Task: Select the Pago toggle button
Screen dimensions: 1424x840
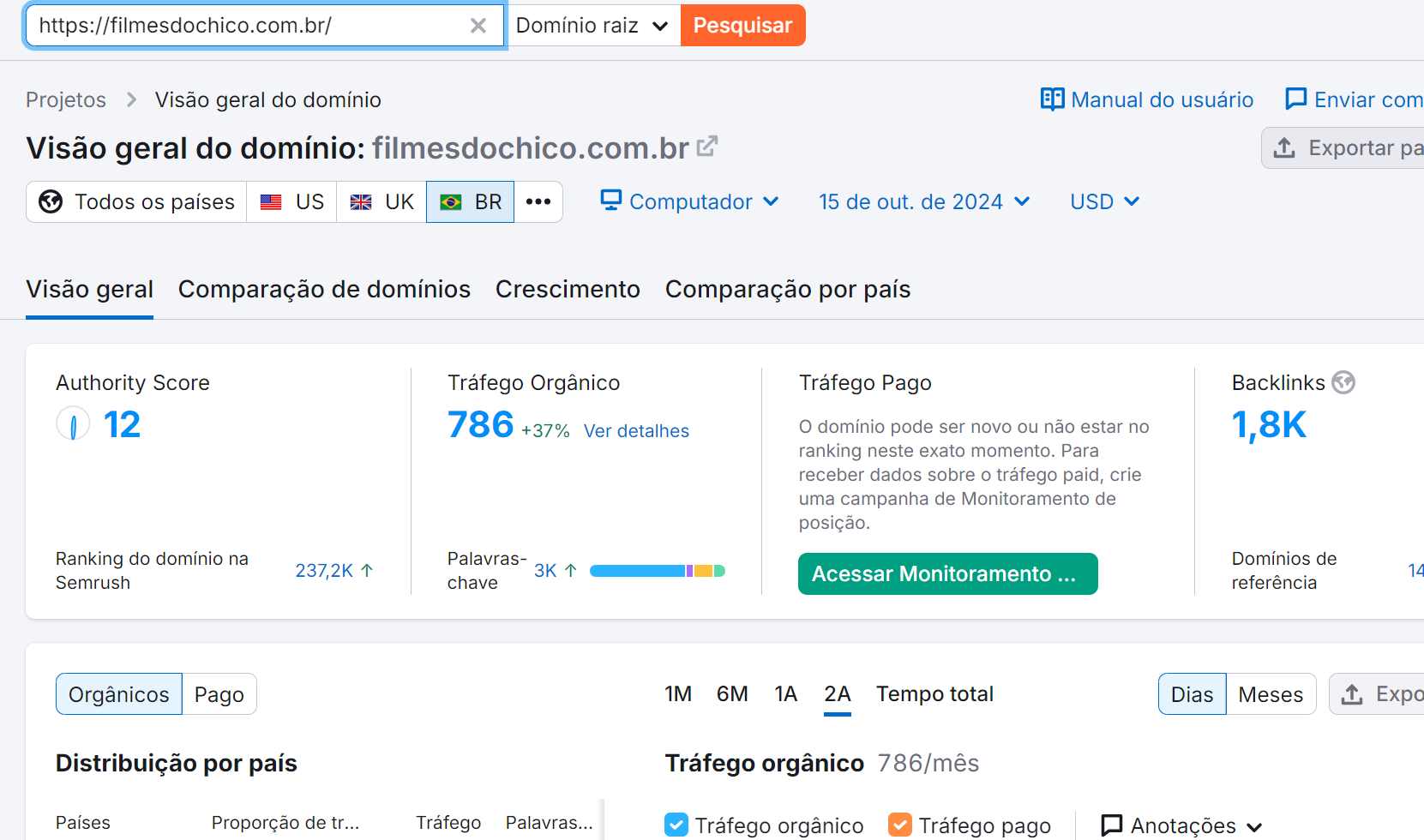Action: click(x=219, y=694)
